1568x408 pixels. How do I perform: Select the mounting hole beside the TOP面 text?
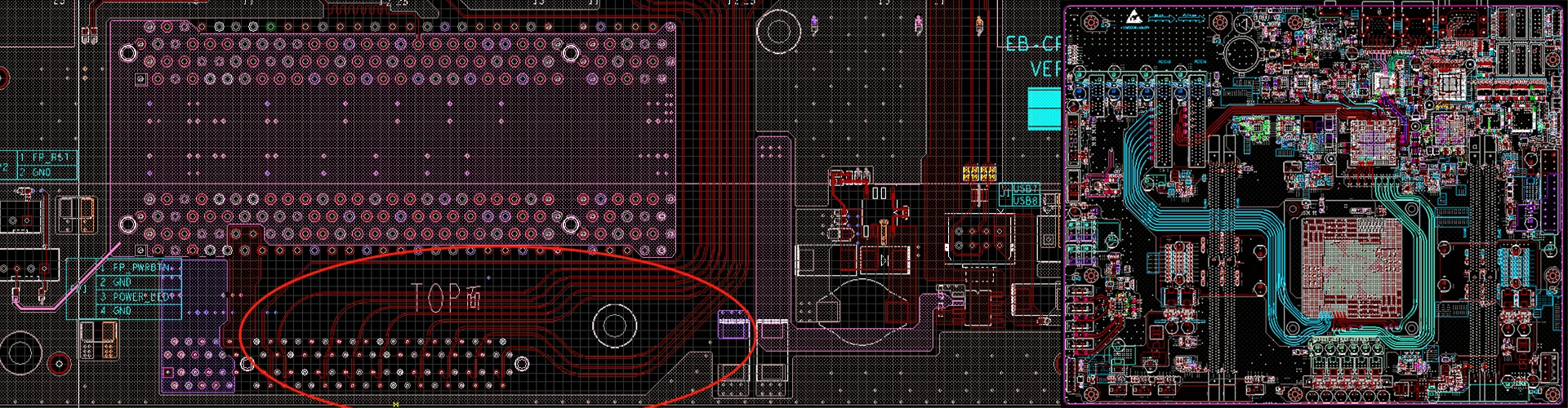coord(612,325)
